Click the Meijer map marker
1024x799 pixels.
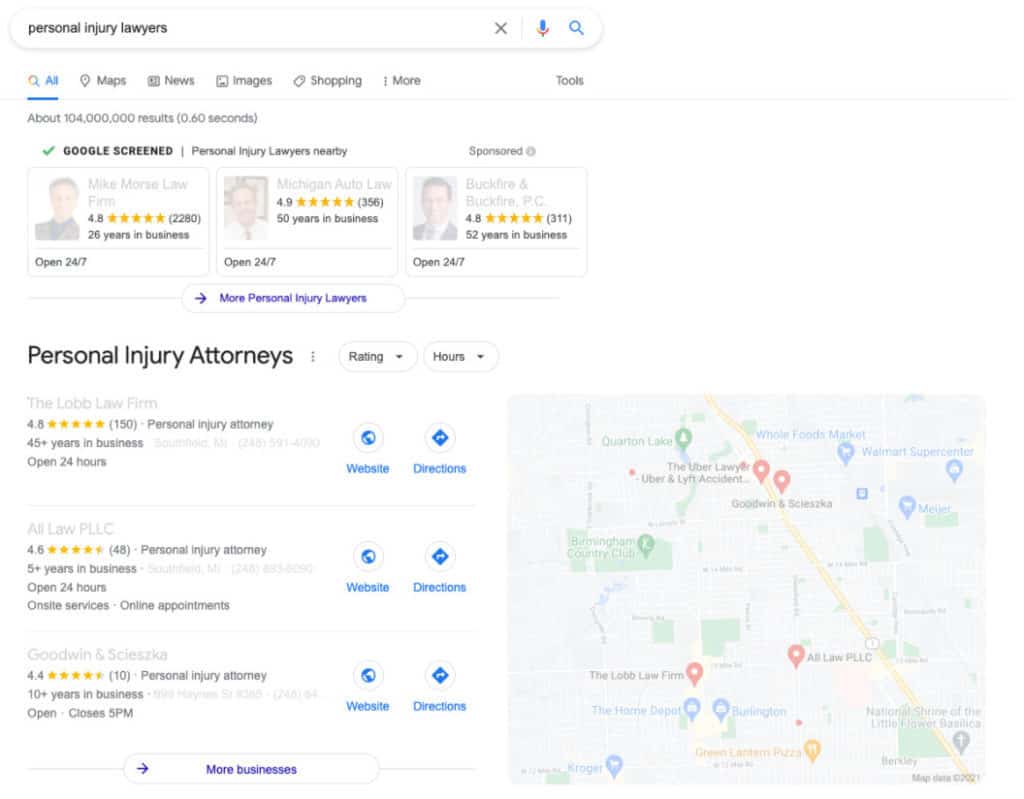click(x=907, y=506)
